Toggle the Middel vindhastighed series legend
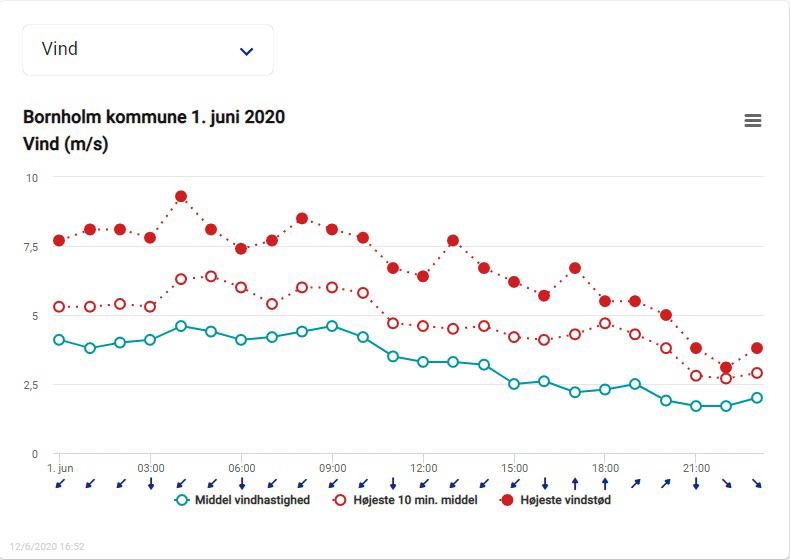Screen dimensions: 790x560 coord(252,500)
